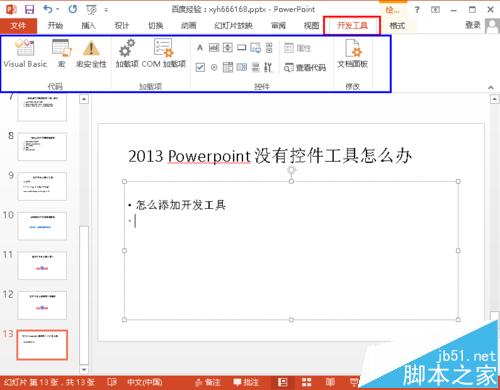Start slideshow from quick access toolbar
This screenshot has height=390, width=500.
pos(91,10)
